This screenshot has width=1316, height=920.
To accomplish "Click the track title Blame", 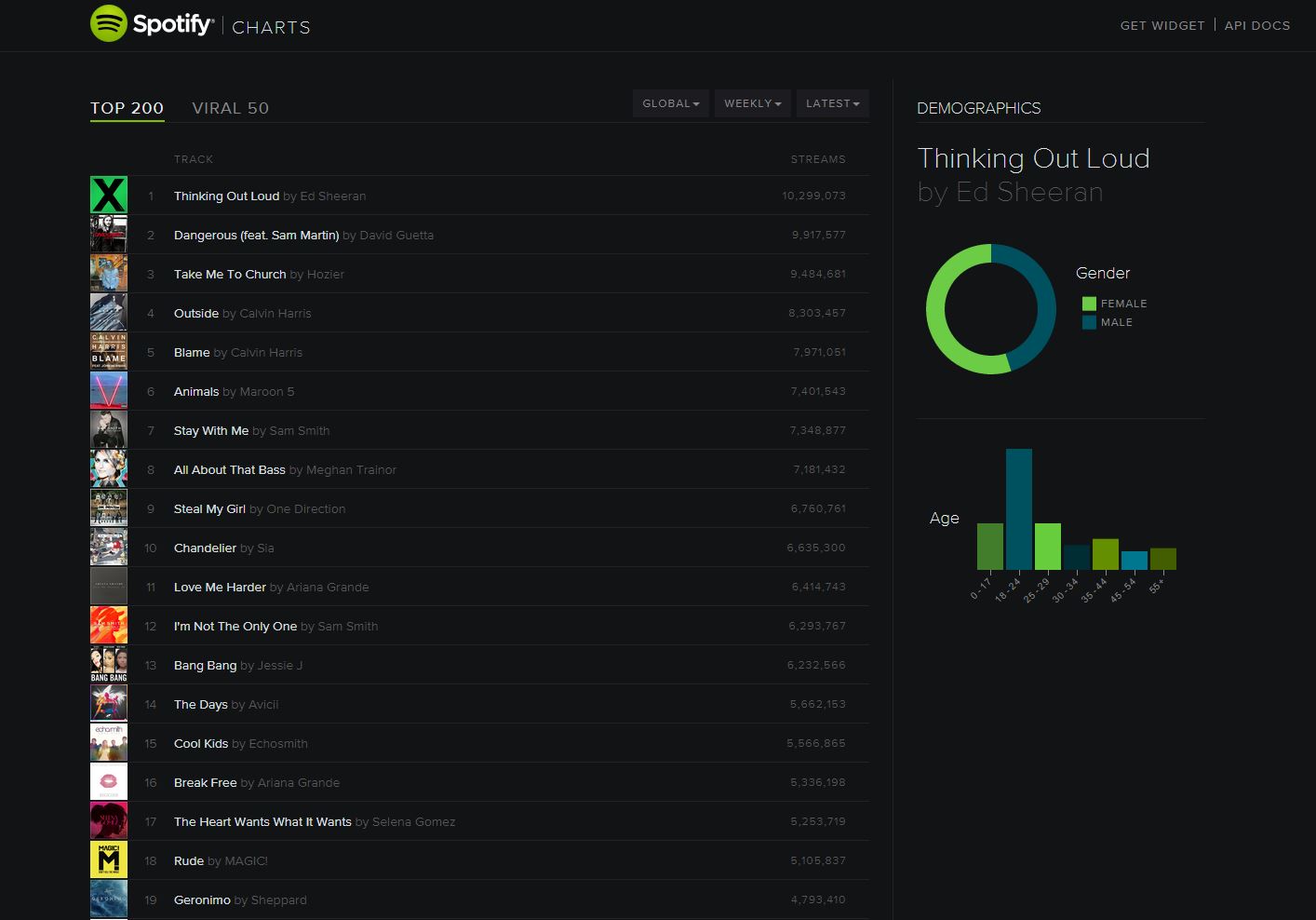I will pos(192,352).
